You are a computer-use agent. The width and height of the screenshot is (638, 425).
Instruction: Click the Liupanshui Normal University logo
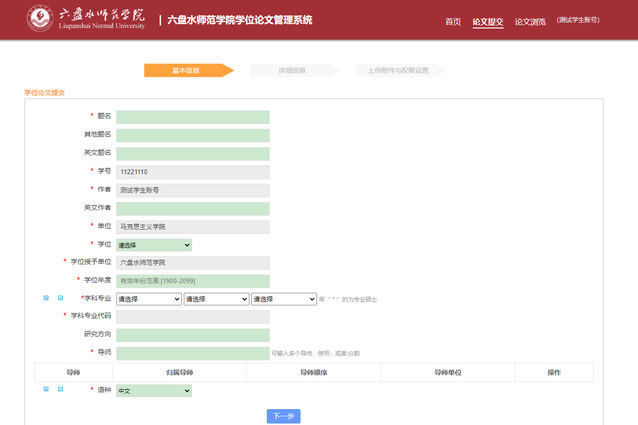[x=85, y=19]
